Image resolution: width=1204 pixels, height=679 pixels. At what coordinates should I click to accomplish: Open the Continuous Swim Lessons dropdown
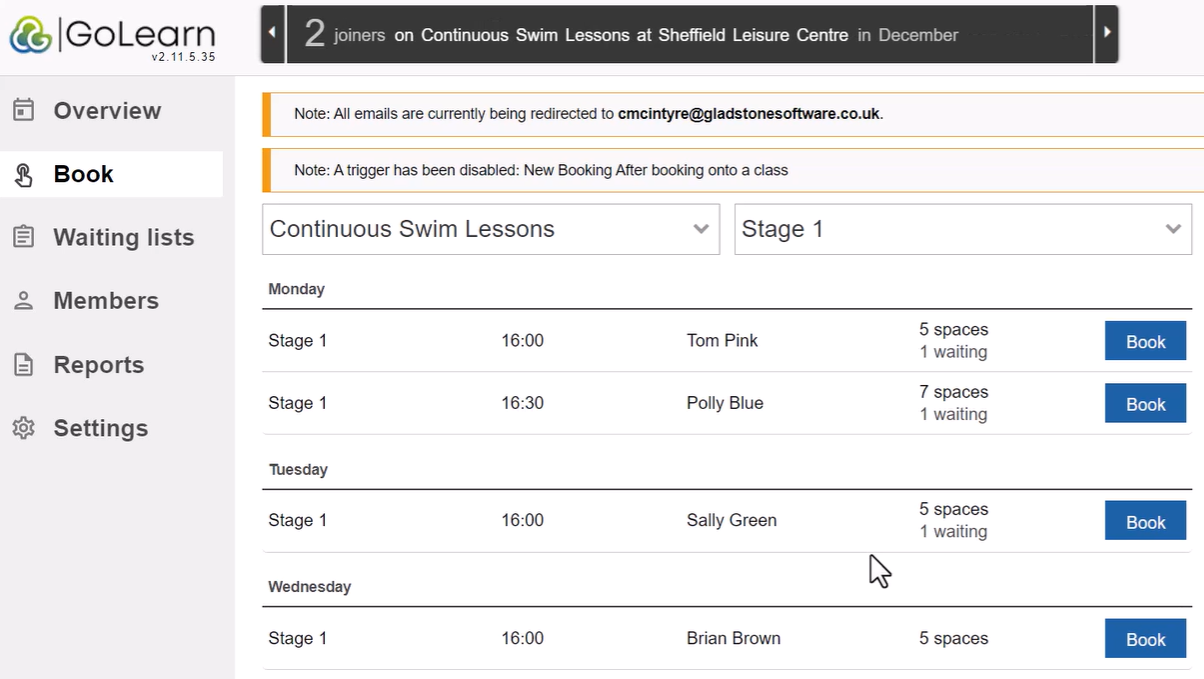[x=491, y=229]
